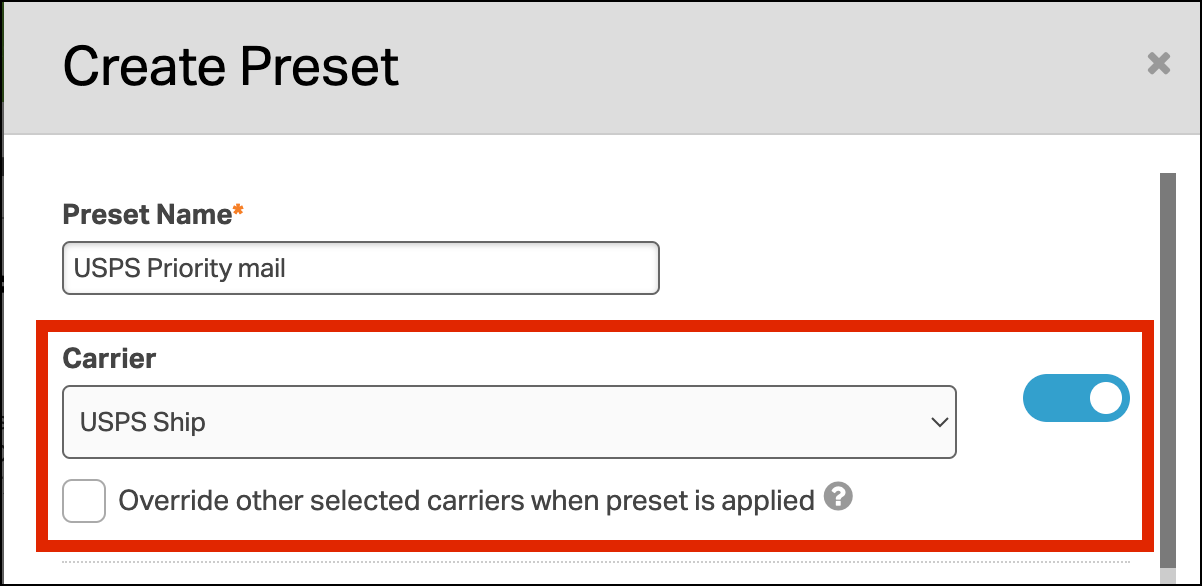Click the 'Preset Name' field label
This screenshot has width=1202, height=586.
pos(147,215)
